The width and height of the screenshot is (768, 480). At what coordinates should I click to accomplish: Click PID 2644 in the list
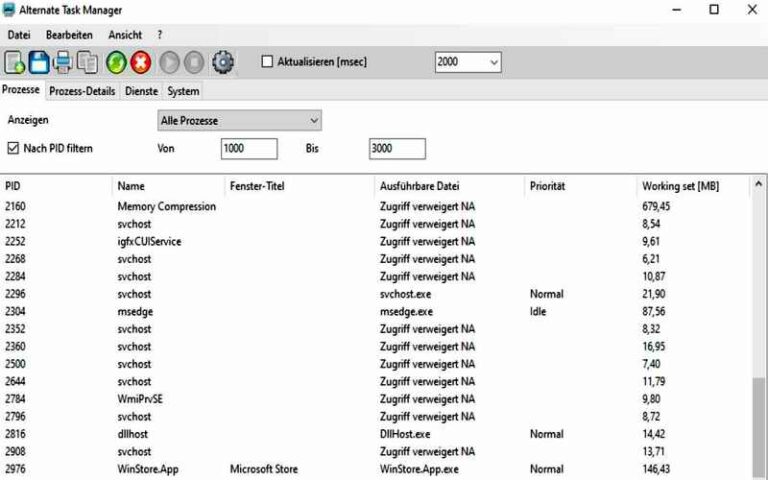(15, 381)
